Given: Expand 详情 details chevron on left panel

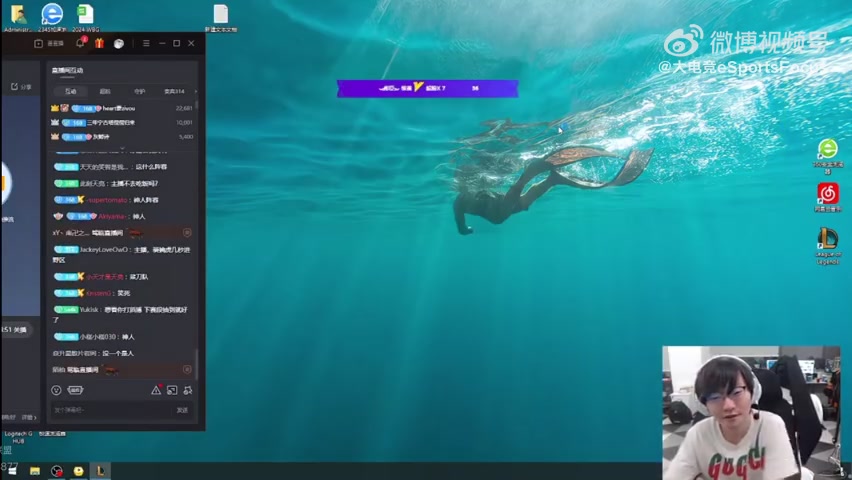Looking at the screenshot, I should (x=30, y=416).
